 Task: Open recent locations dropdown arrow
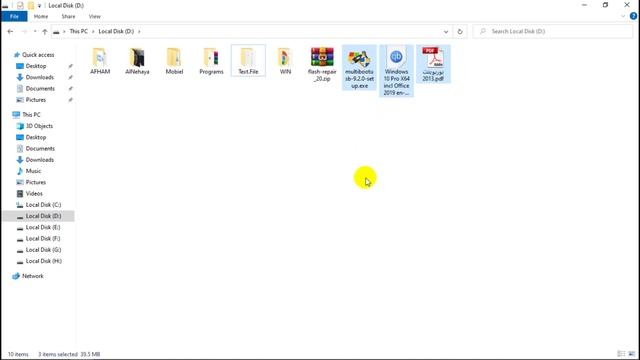(x=35, y=31)
